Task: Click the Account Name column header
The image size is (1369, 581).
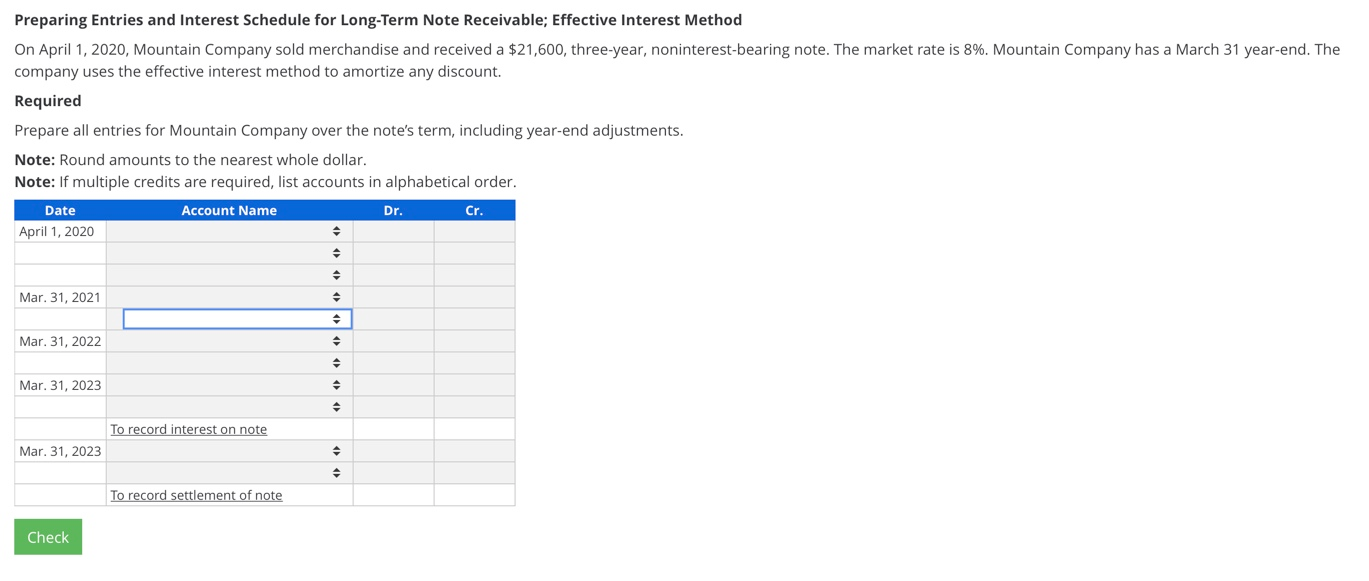Action: (x=229, y=210)
